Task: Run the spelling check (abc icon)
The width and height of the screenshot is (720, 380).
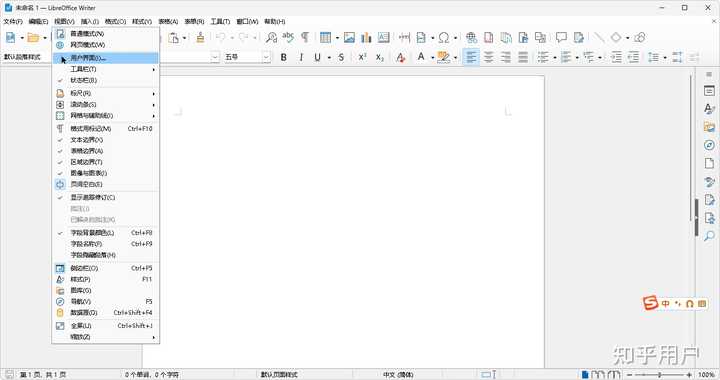Action: 288,37
